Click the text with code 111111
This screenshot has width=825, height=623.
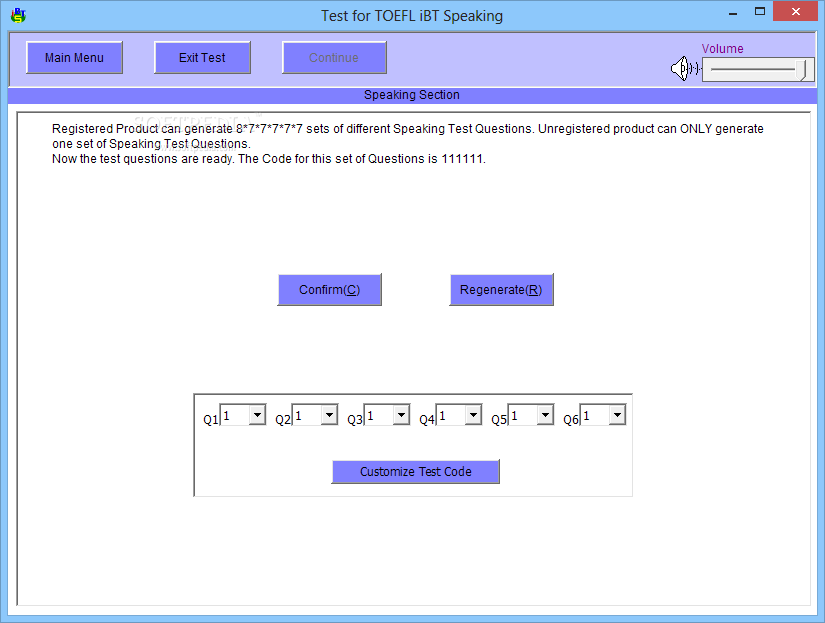[x=269, y=159]
